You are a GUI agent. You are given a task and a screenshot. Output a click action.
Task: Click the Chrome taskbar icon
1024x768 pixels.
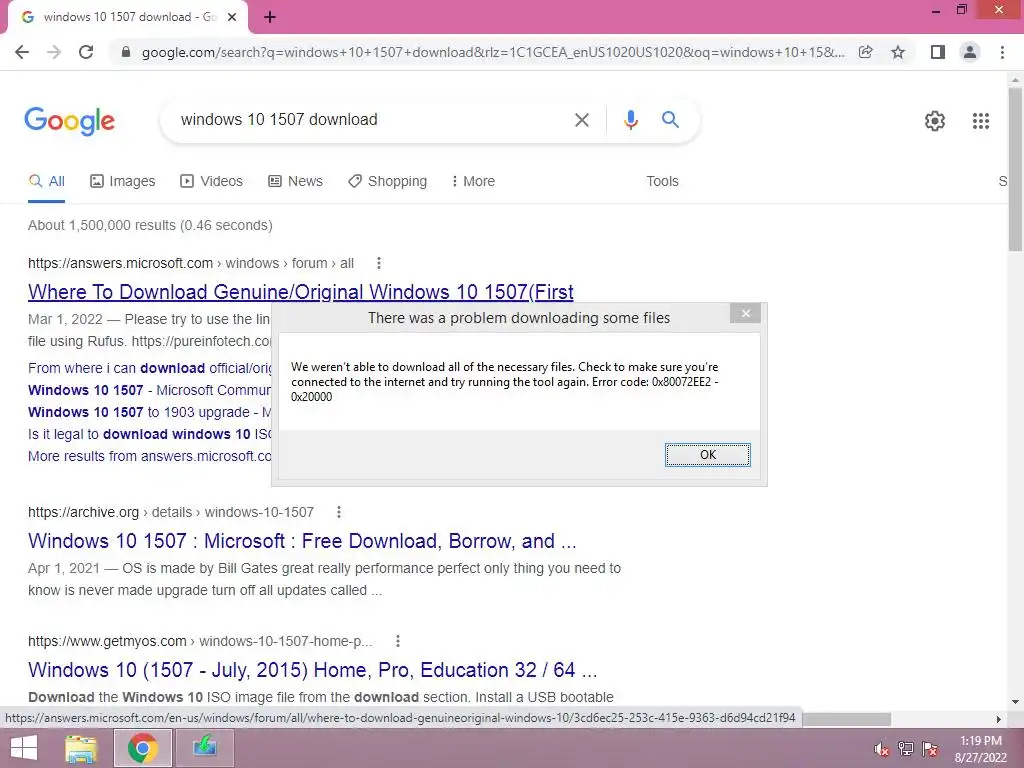point(142,748)
